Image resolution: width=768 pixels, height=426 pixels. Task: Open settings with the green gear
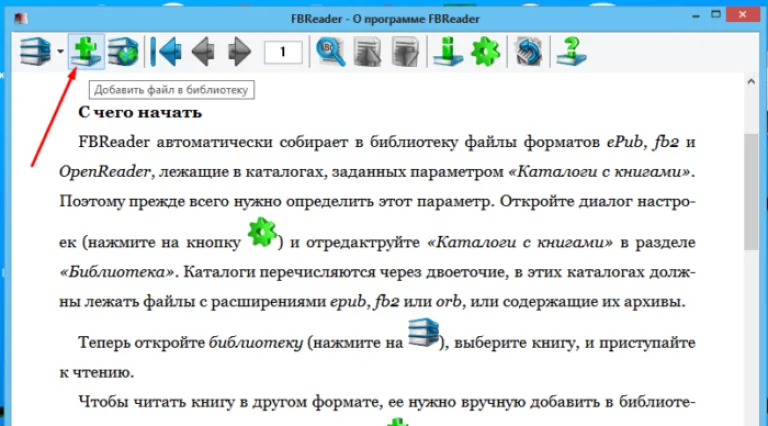pyautogui.click(x=485, y=51)
